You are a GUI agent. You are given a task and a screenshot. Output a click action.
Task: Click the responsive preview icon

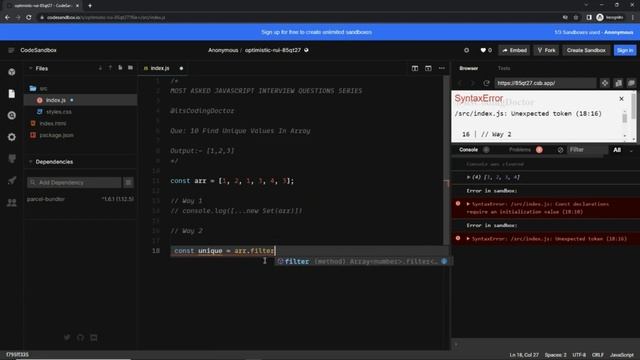point(618,83)
